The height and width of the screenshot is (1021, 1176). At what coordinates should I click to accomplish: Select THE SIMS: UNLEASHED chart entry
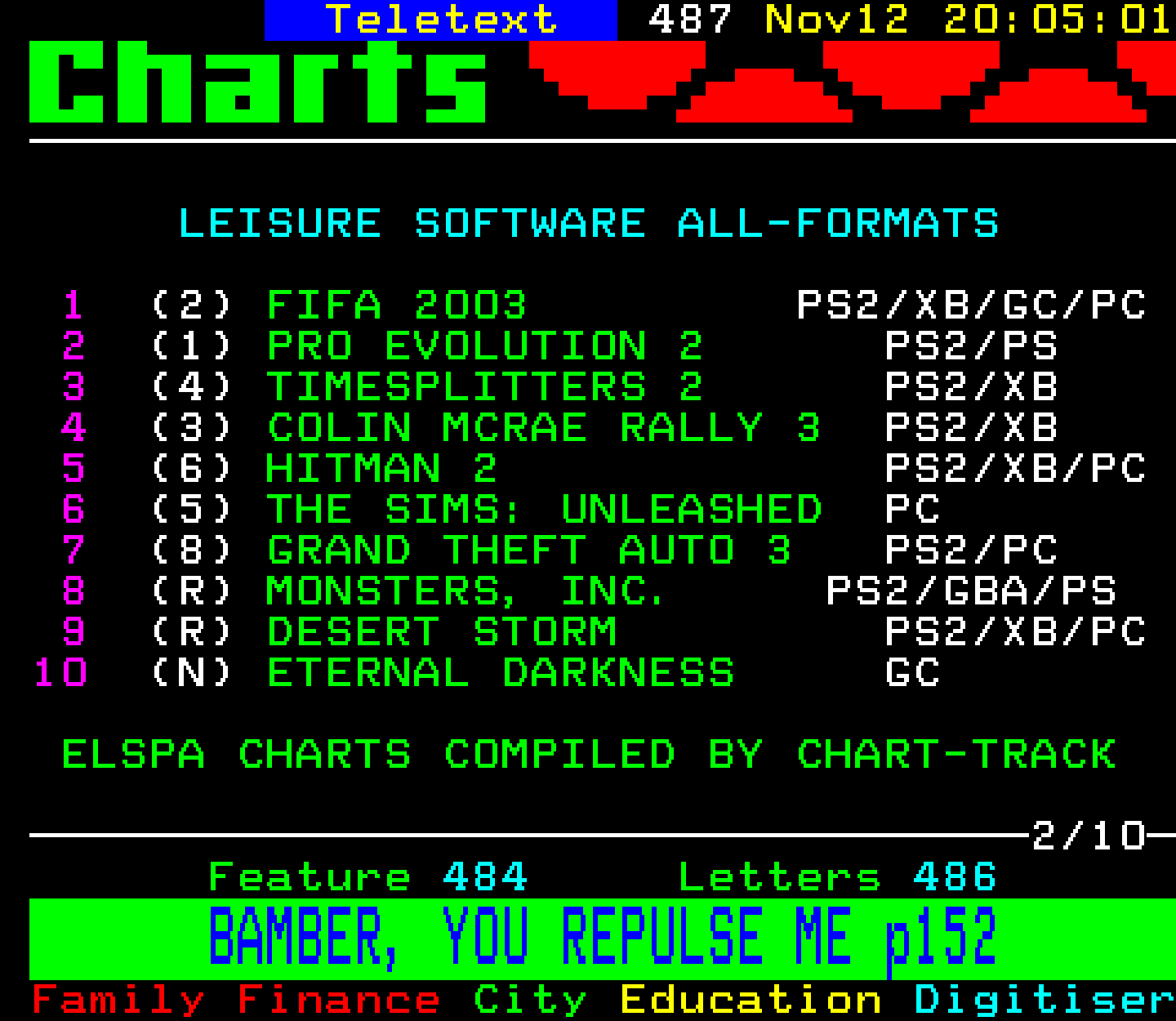[x=544, y=510]
